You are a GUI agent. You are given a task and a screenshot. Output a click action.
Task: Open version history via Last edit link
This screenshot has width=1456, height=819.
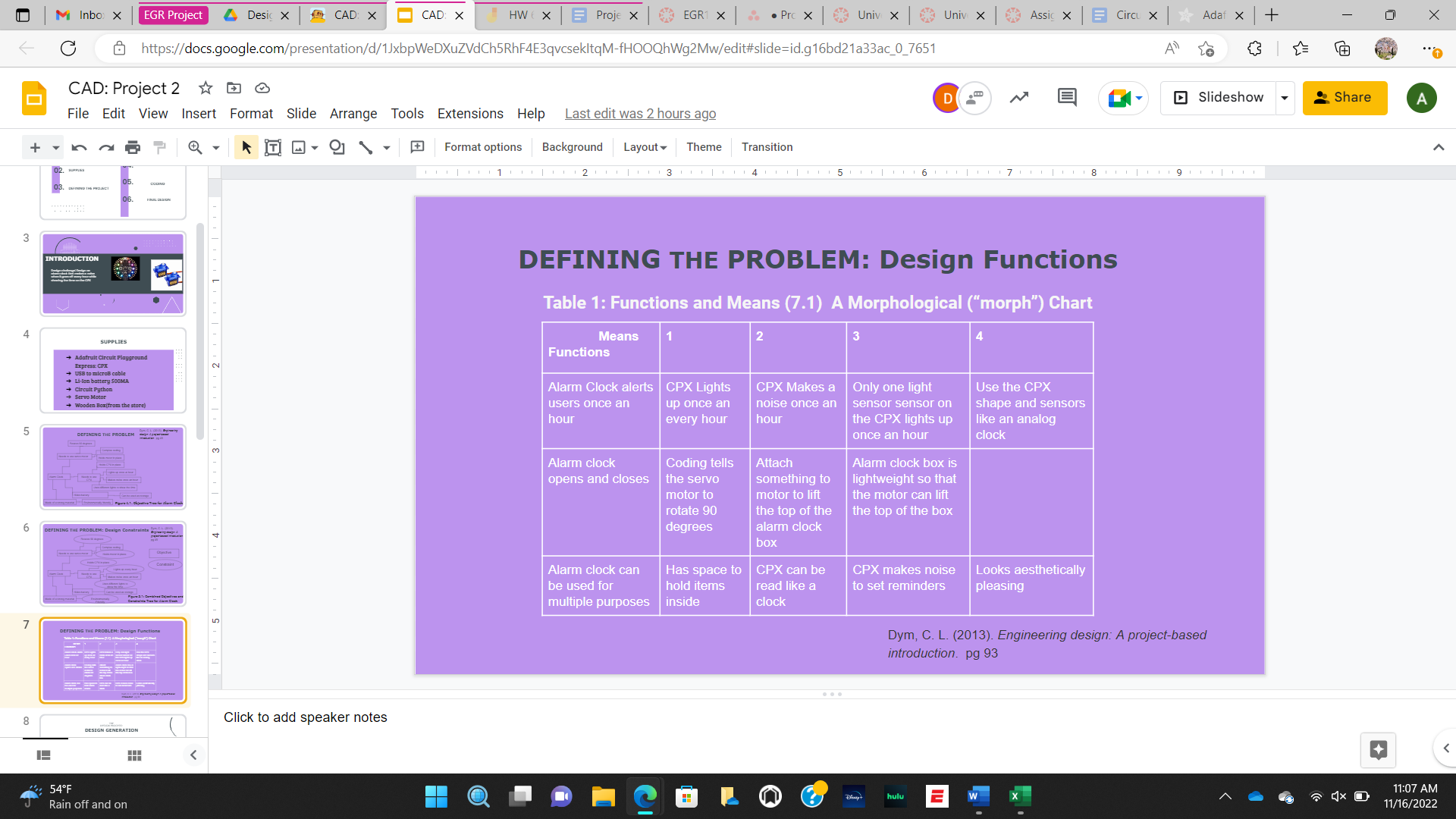point(640,113)
